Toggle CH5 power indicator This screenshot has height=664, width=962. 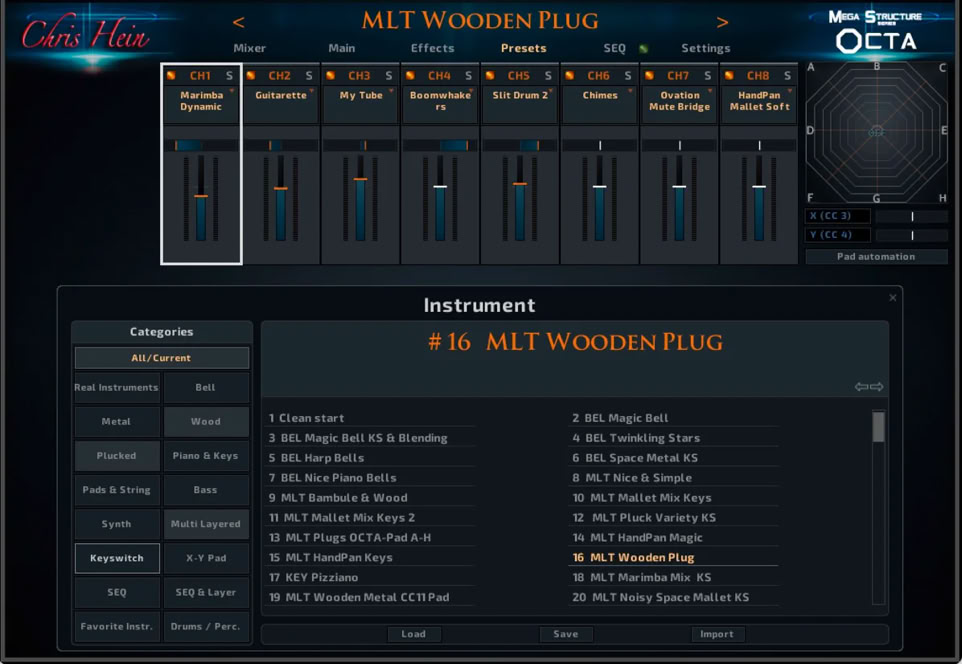click(490, 75)
